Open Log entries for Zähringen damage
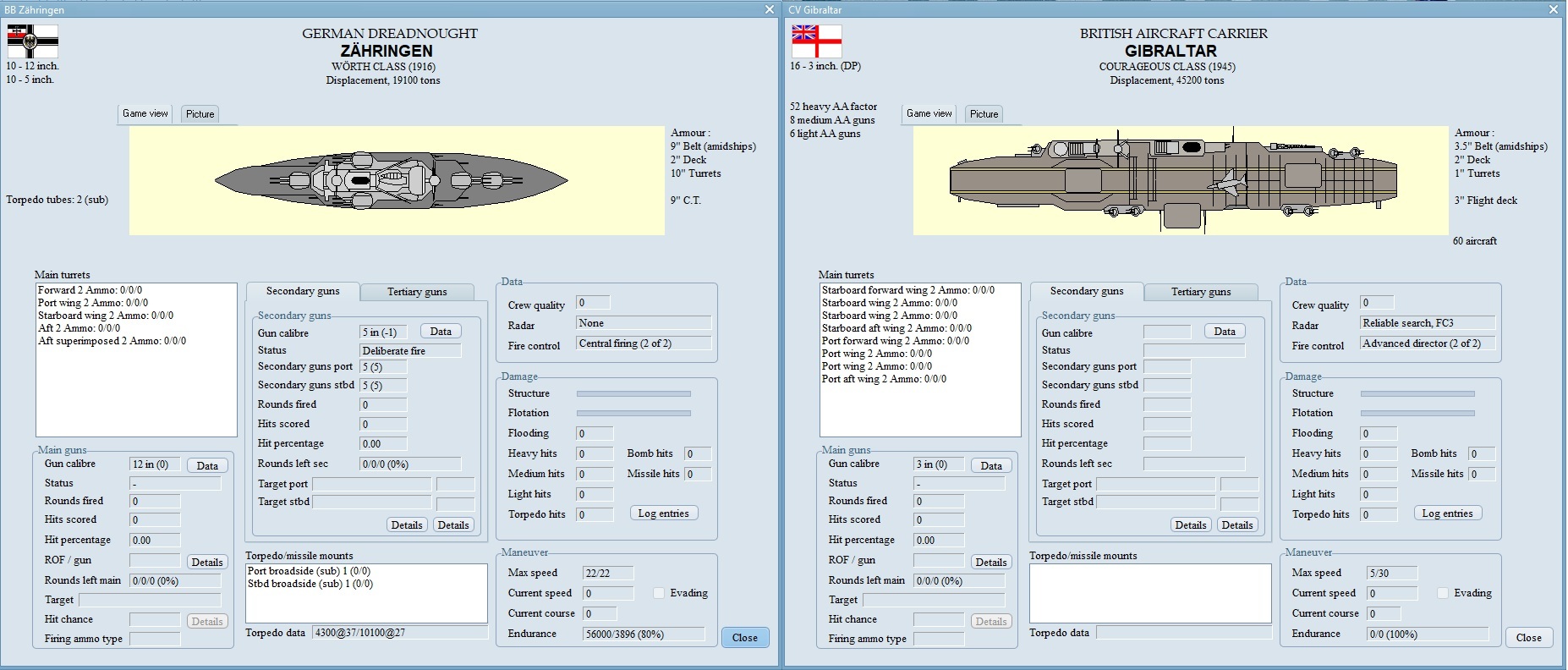Screen dimensions: 1568x670 pos(663,513)
